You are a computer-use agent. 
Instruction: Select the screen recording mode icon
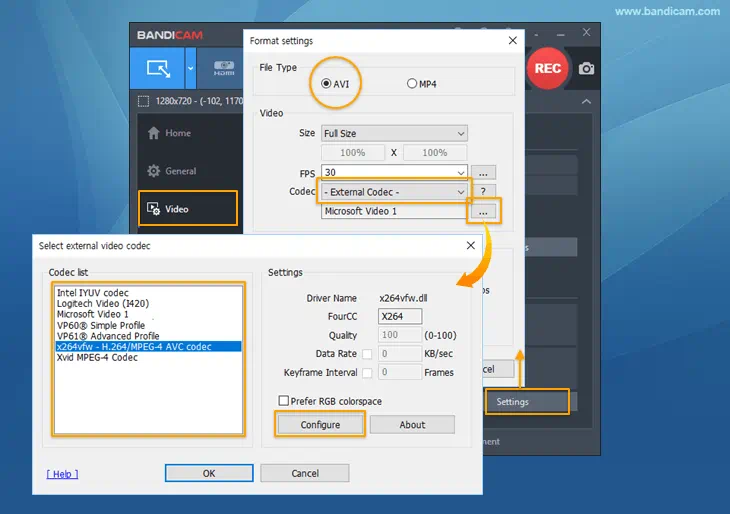[x=158, y=68]
